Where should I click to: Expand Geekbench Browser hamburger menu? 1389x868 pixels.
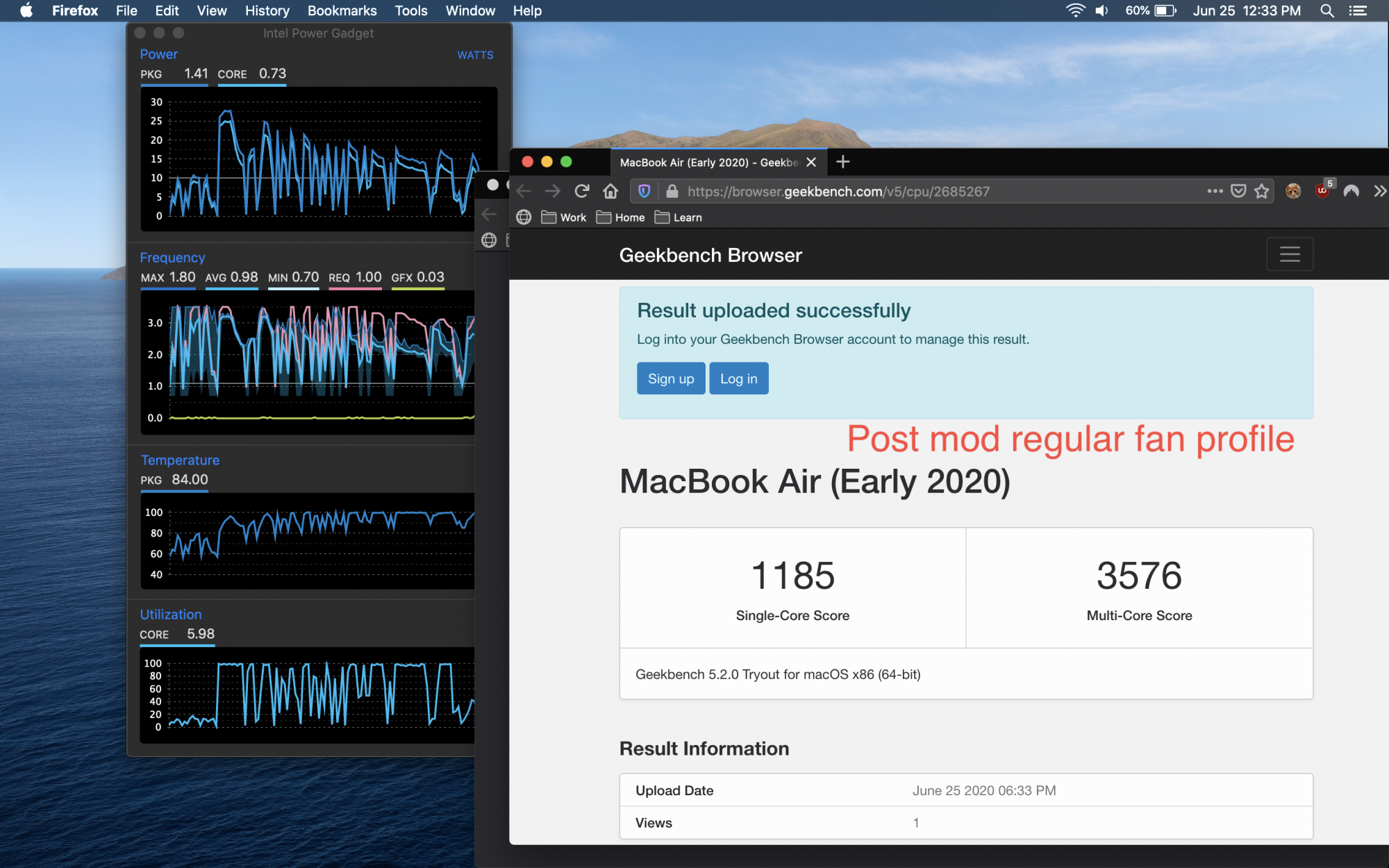(1290, 254)
